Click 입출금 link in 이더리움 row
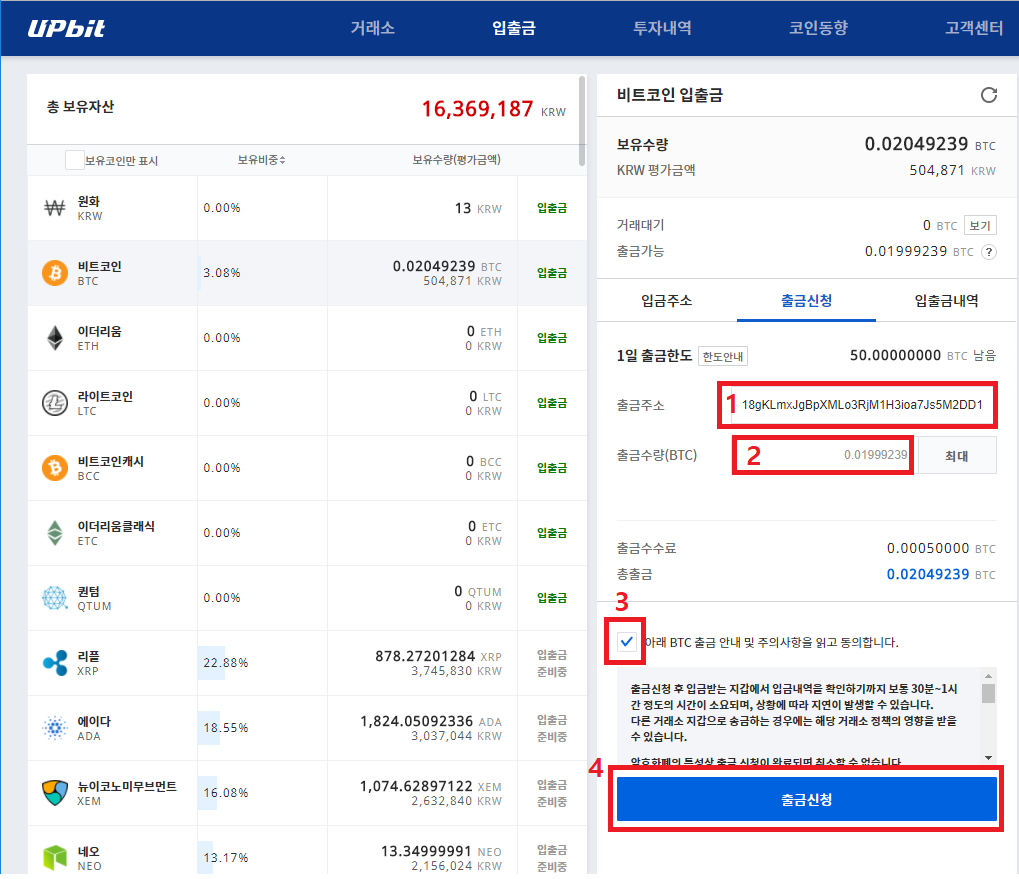 click(552, 338)
